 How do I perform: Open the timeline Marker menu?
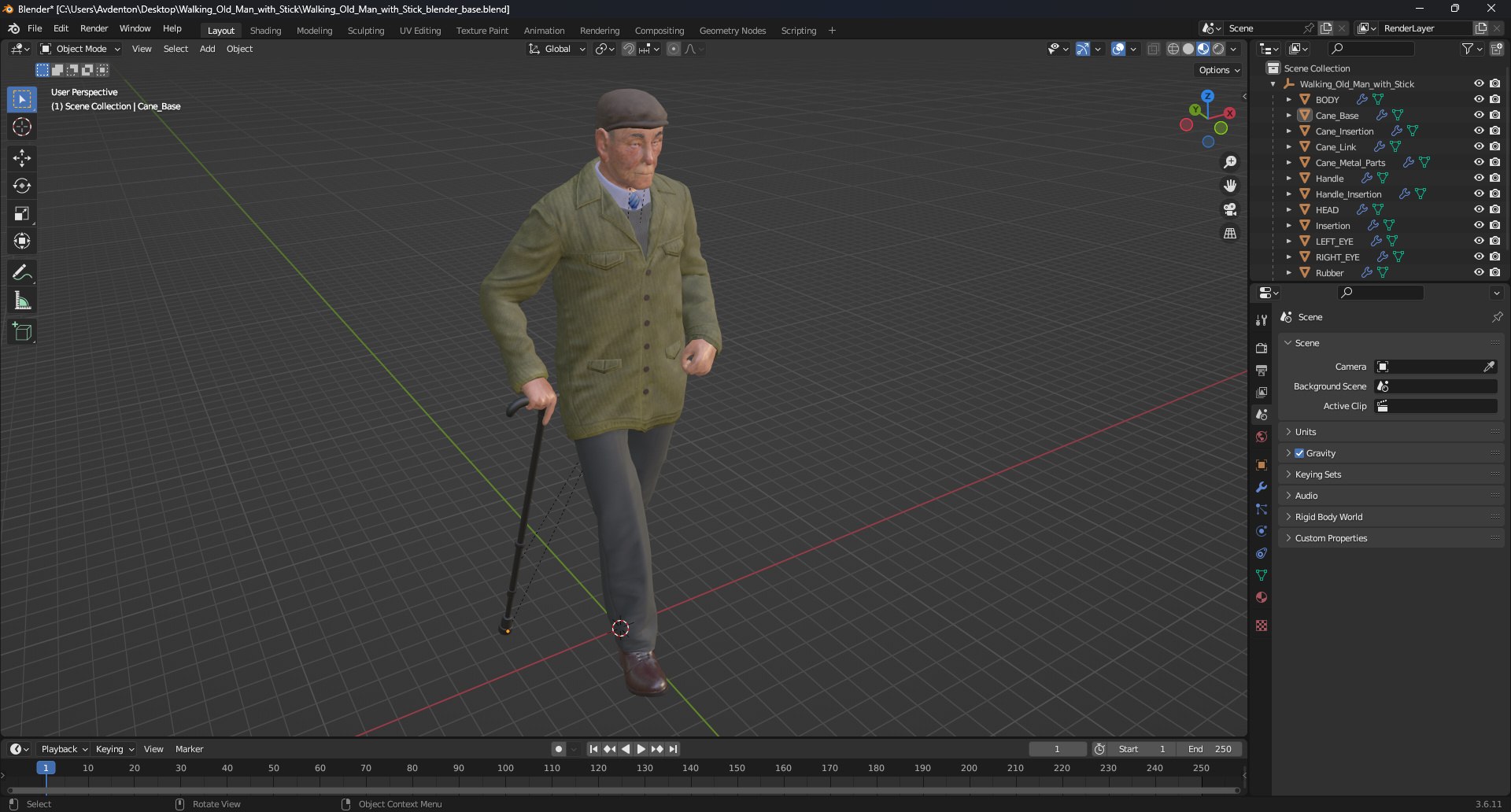[189, 749]
